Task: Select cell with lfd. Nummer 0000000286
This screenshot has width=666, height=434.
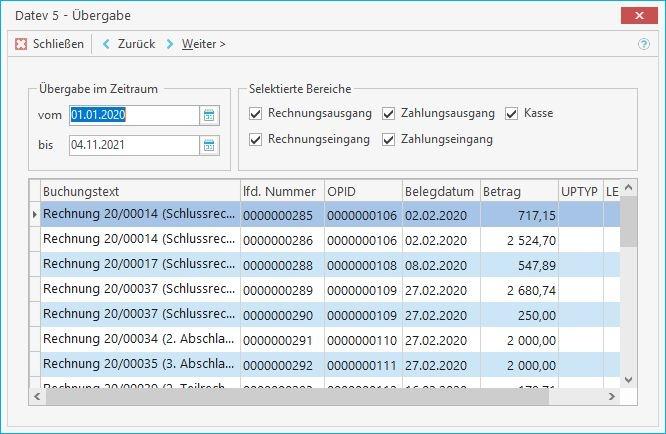Action: click(282, 240)
